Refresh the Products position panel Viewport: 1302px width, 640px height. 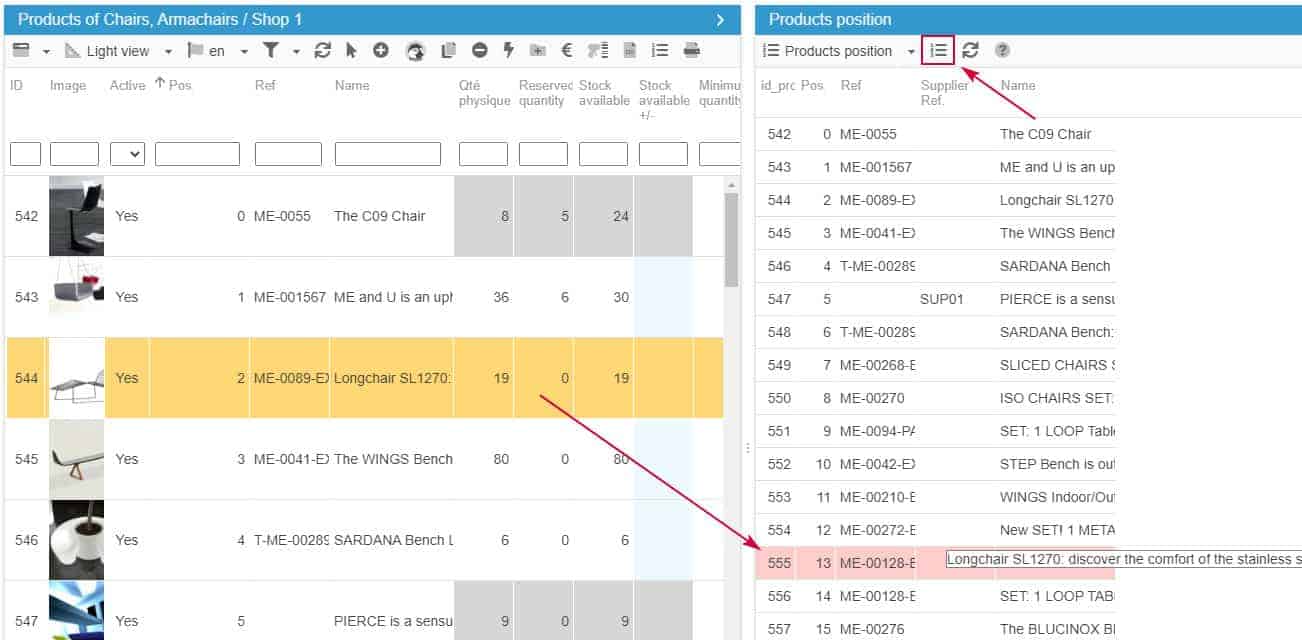click(x=970, y=51)
